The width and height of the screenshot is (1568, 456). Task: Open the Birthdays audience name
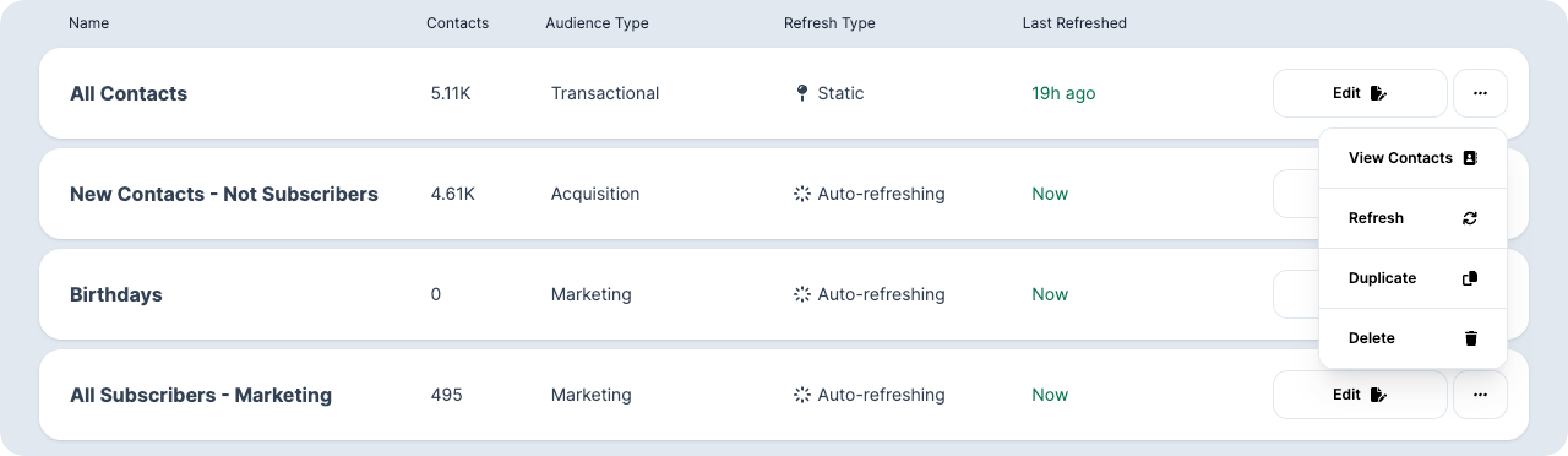coord(116,294)
